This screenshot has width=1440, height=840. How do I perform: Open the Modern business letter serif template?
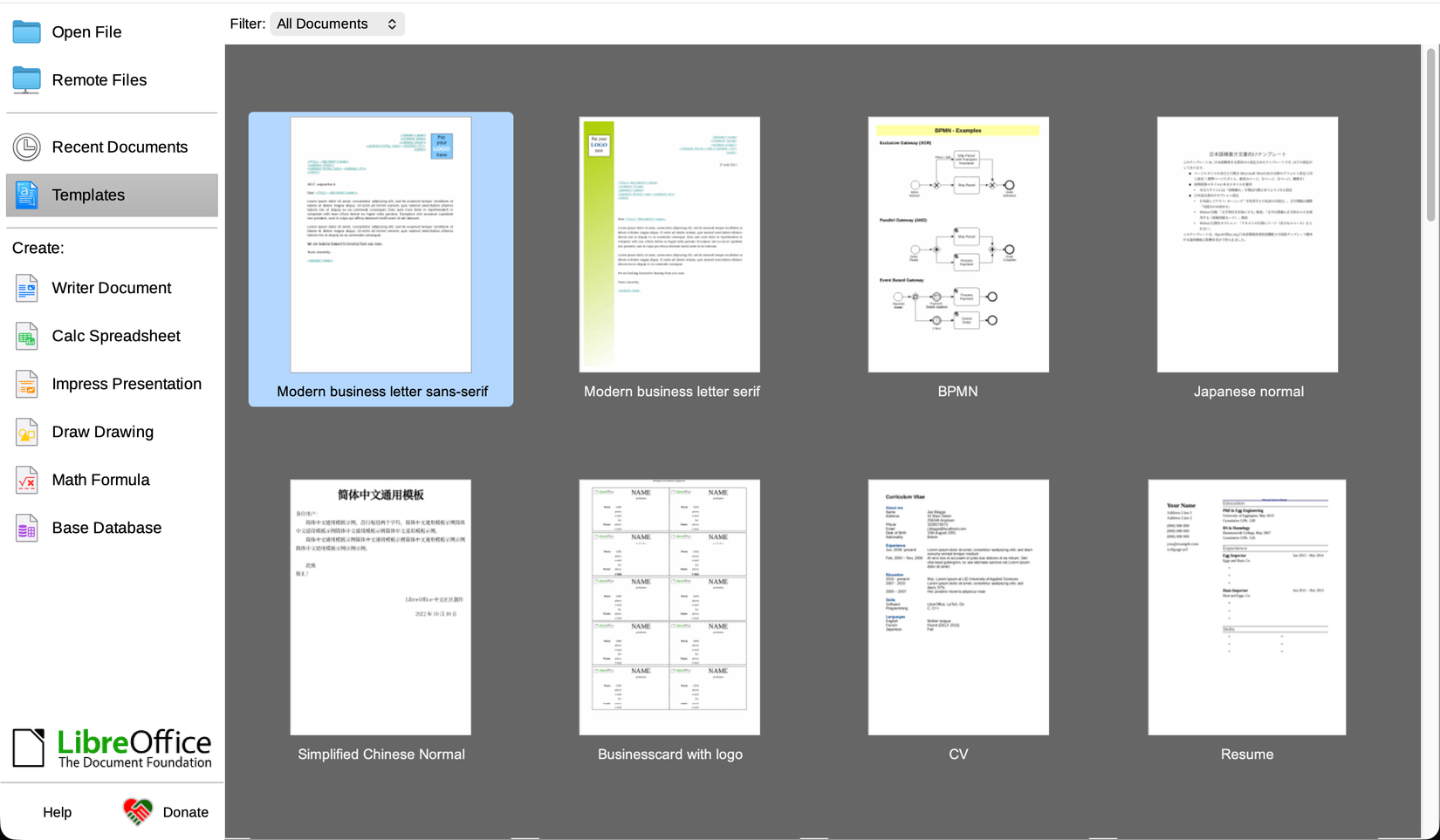coord(669,244)
